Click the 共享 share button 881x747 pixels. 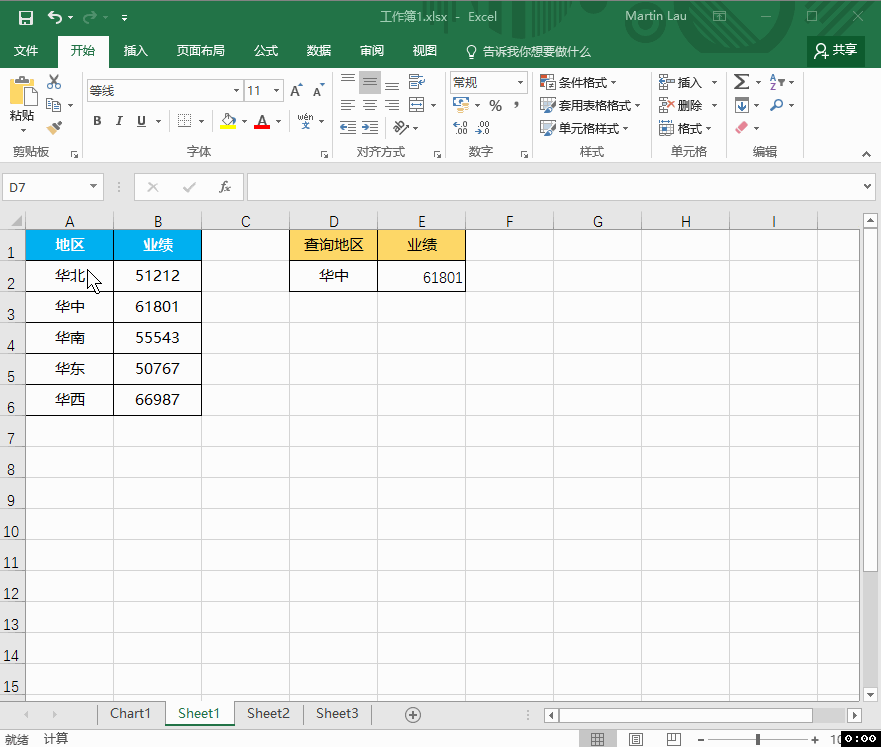pyautogui.click(x=836, y=51)
